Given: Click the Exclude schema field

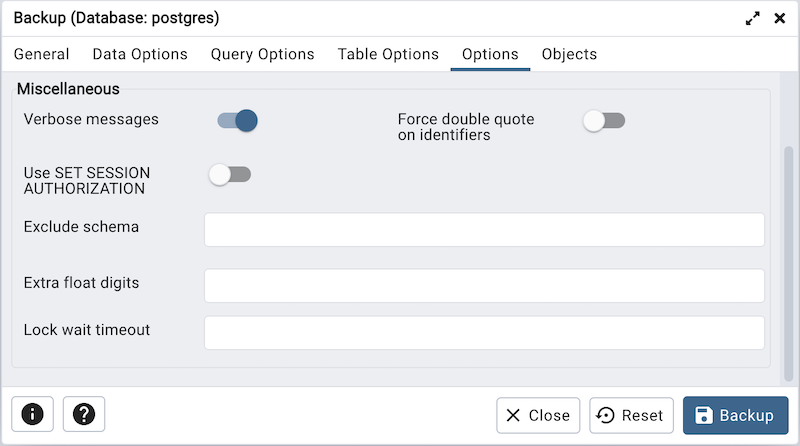Looking at the screenshot, I should (x=484, y=229).
